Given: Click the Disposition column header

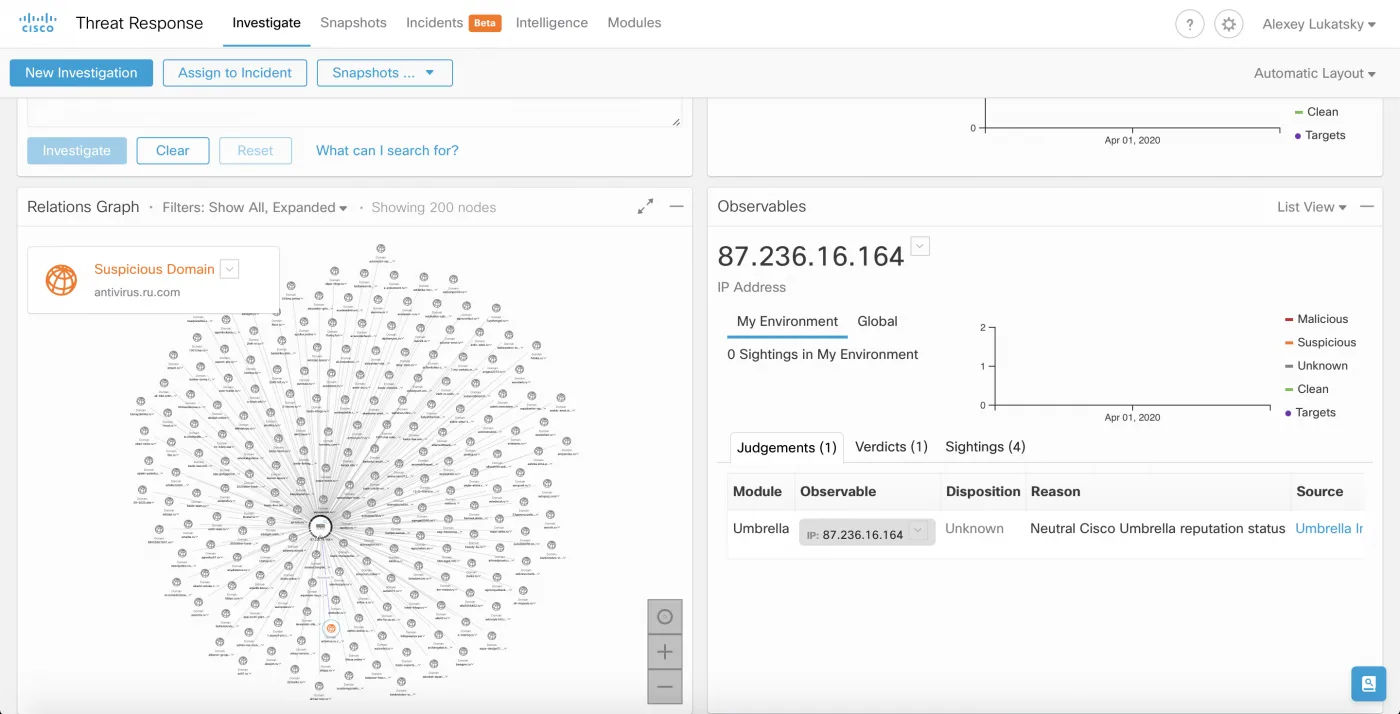Looking at the screenshot, I should 983,491.
